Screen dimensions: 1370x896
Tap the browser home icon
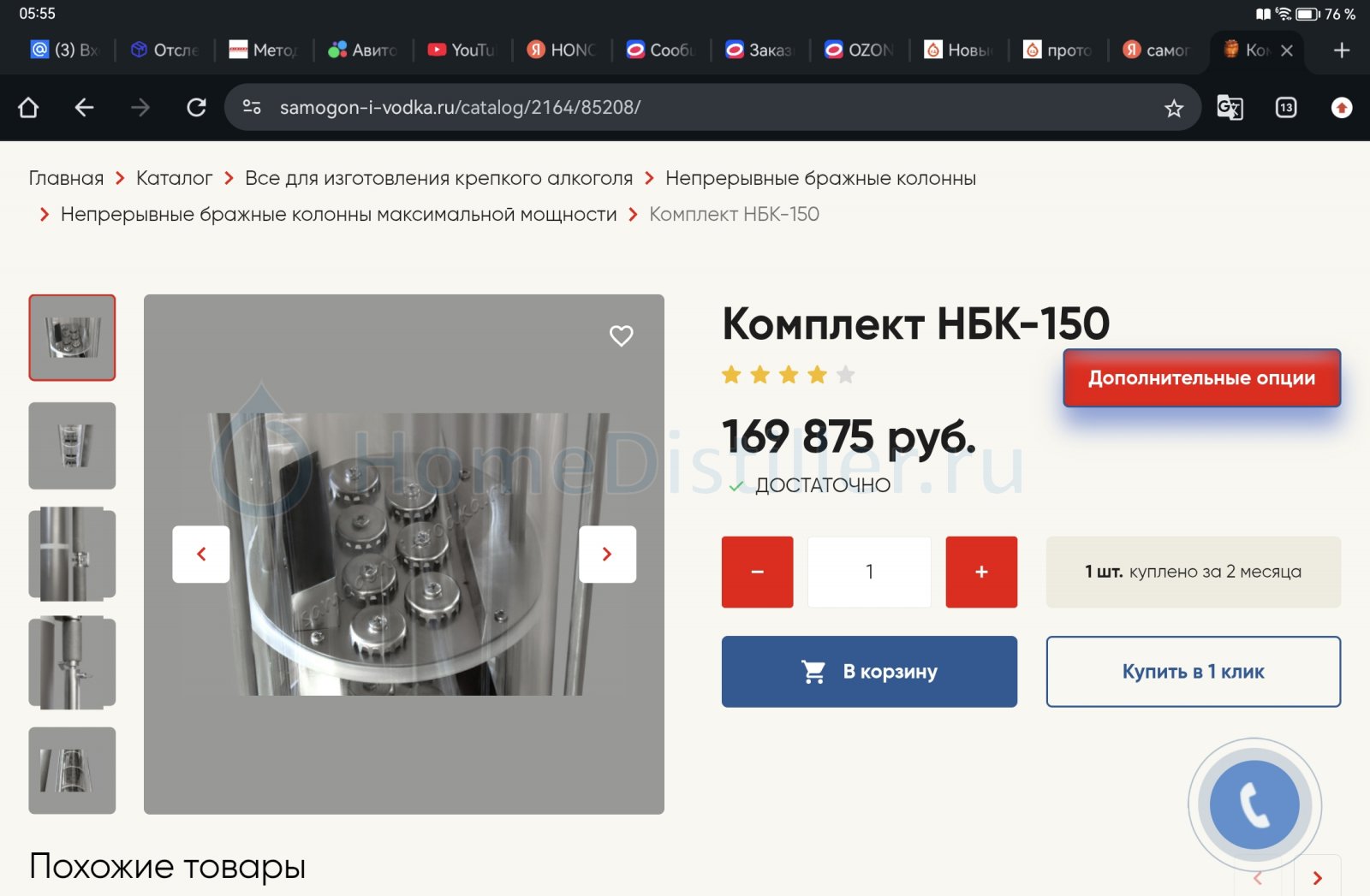[x=28, y=108]
